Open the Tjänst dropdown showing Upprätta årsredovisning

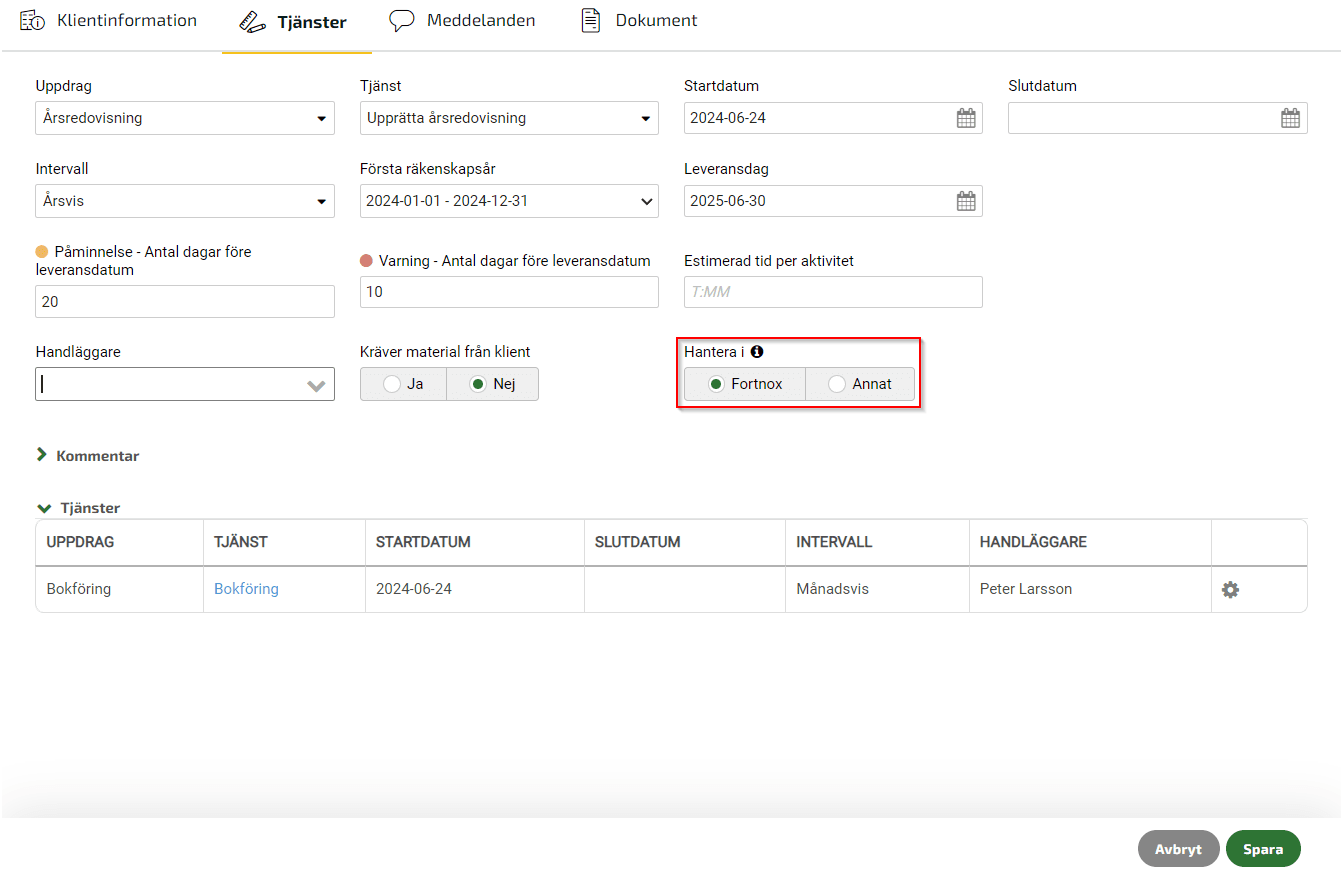point(509,118)
